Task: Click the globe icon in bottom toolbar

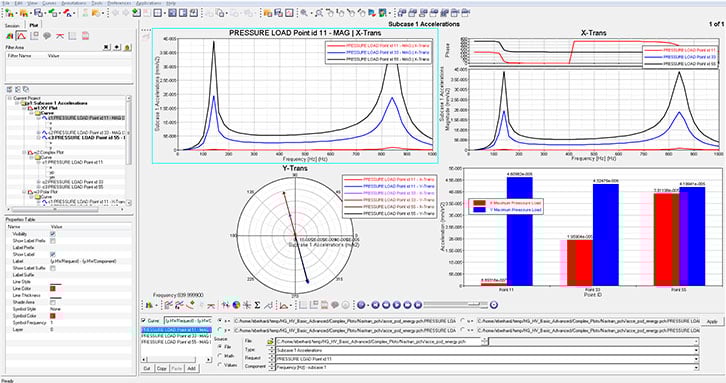Action: 236,305
